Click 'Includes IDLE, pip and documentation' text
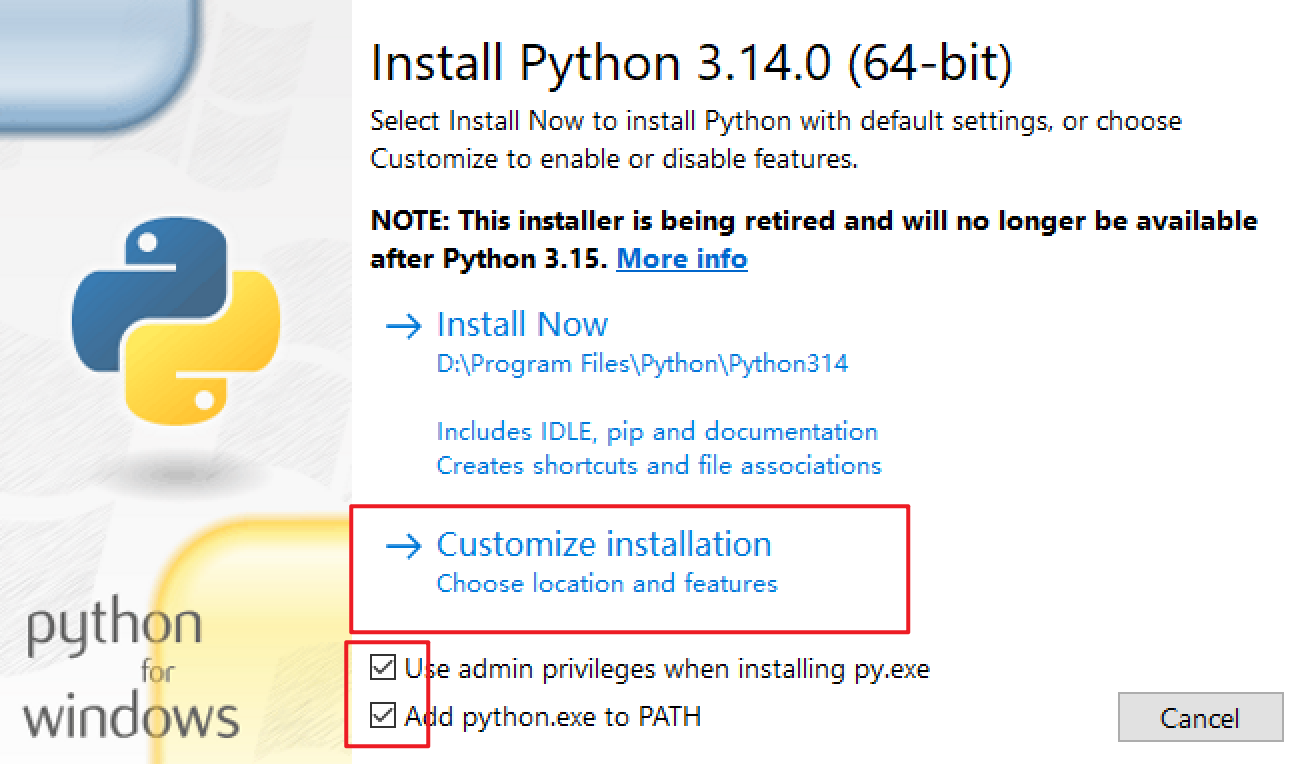This screenshot has height=766, width=1308. pos(657,432)
